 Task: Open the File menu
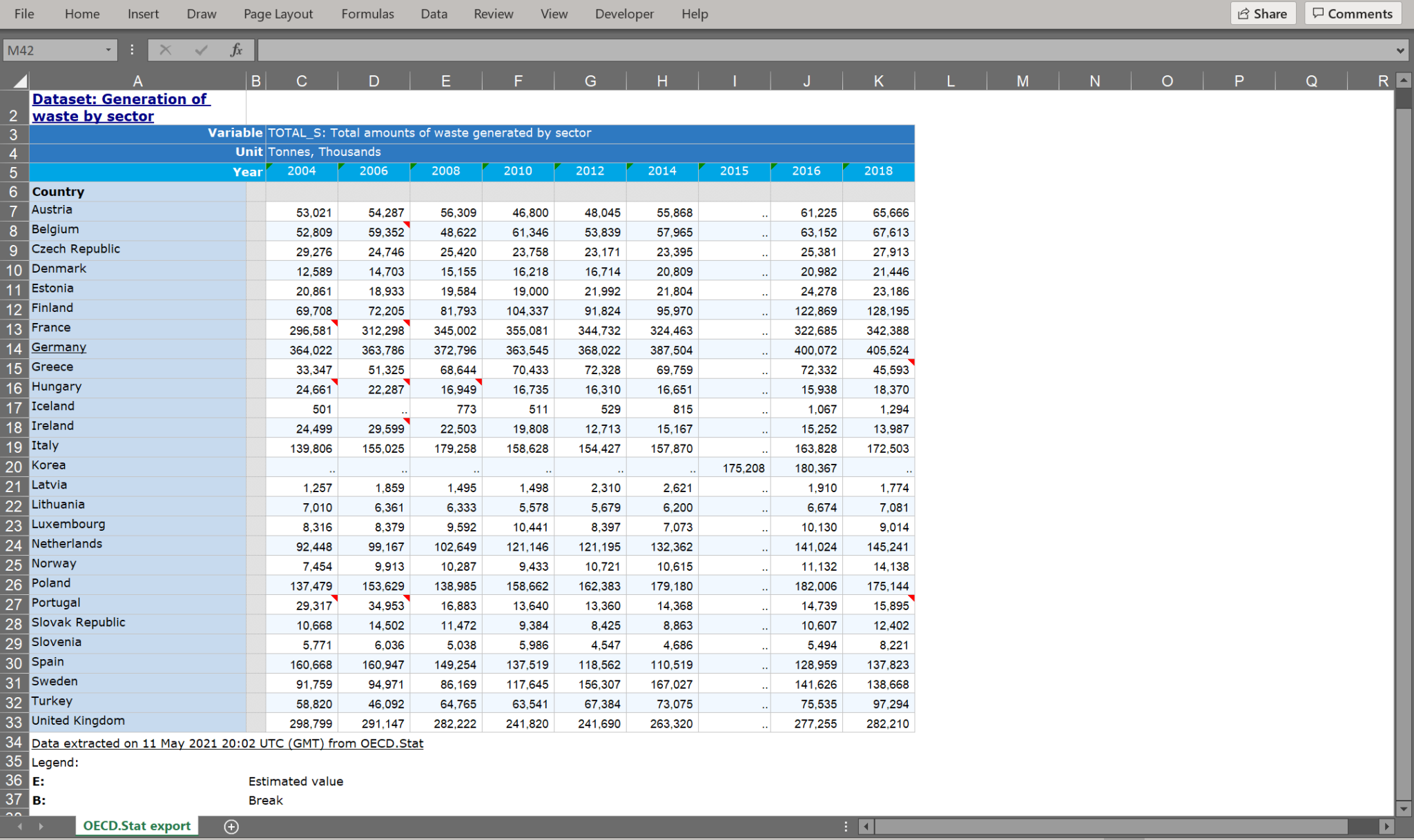(x=24, y=14)
